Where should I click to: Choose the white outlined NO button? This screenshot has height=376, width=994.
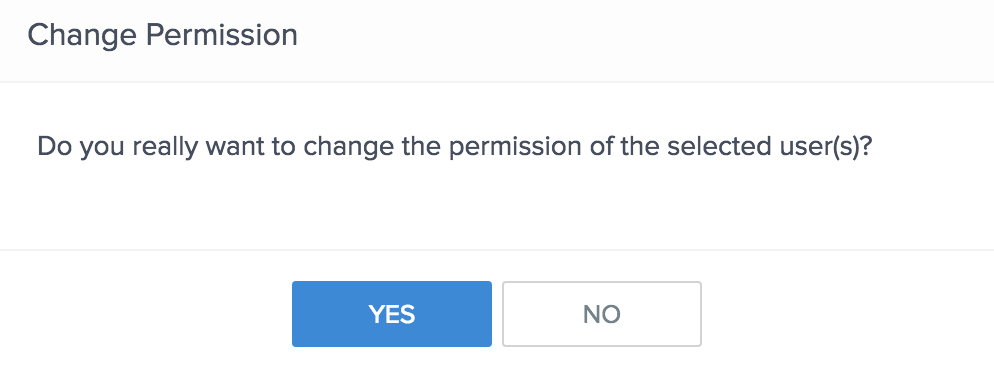[602, 314]
